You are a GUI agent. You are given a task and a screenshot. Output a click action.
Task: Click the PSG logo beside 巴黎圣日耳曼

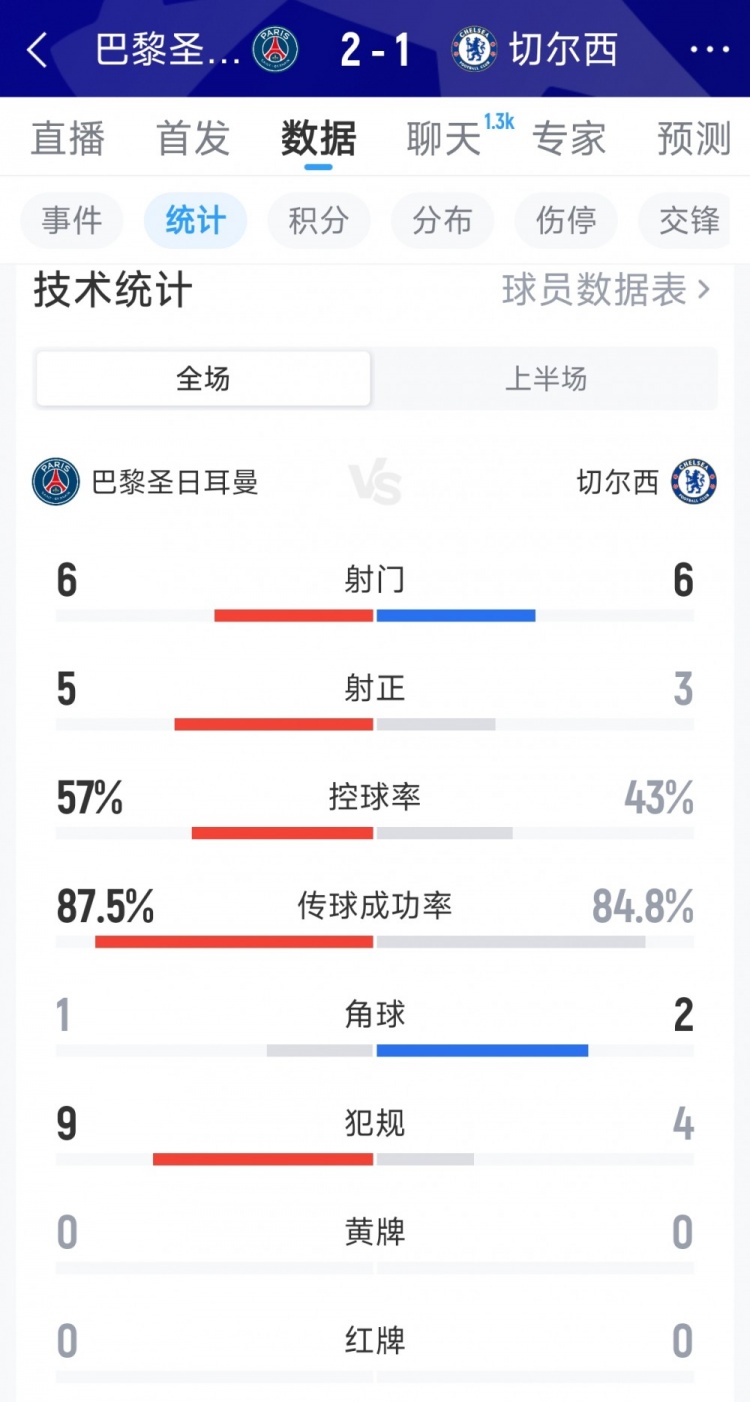[57, 481]
